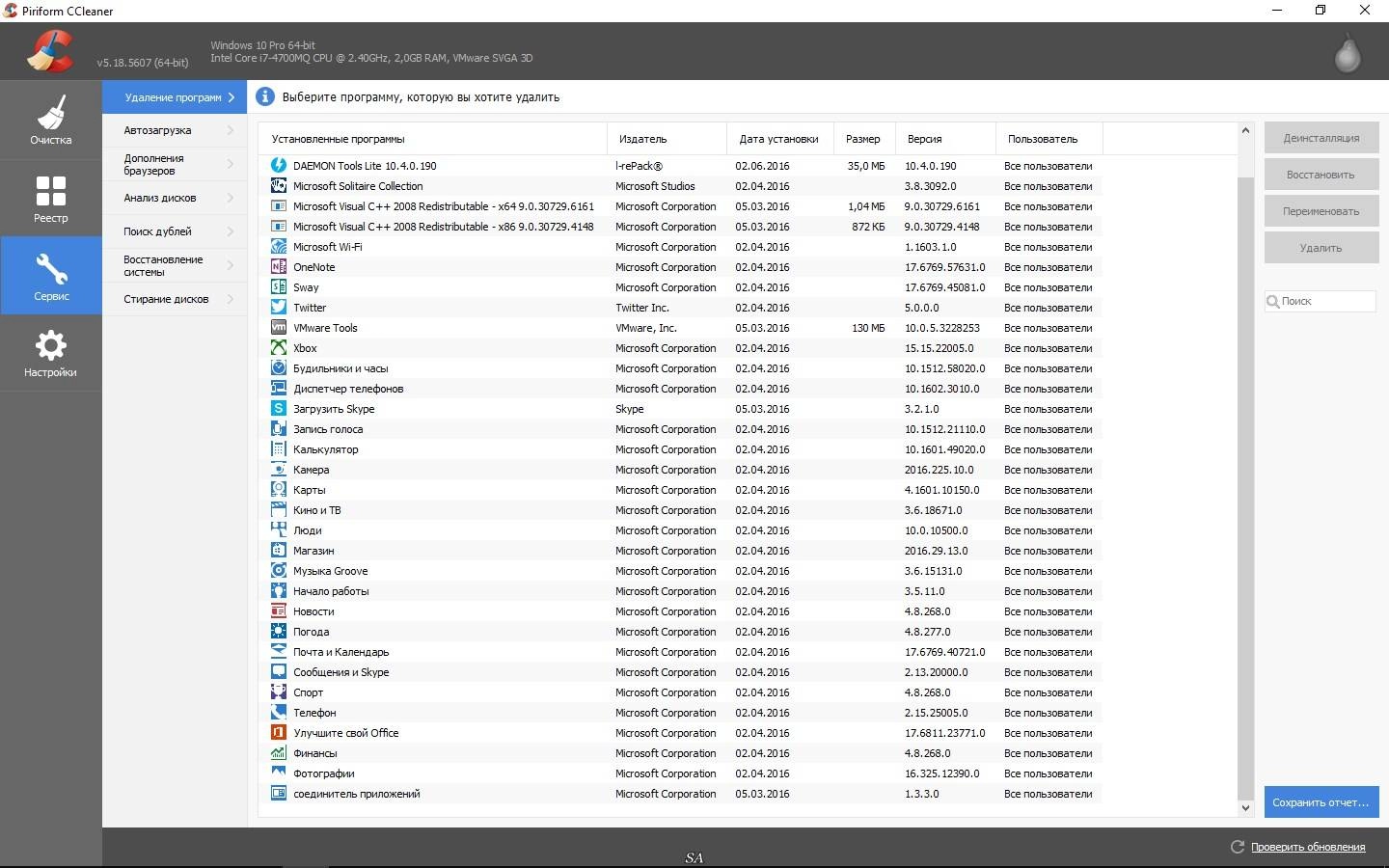Click the Погода app icon
This screenshot has width=1389, height=868.
coord(279,632)
